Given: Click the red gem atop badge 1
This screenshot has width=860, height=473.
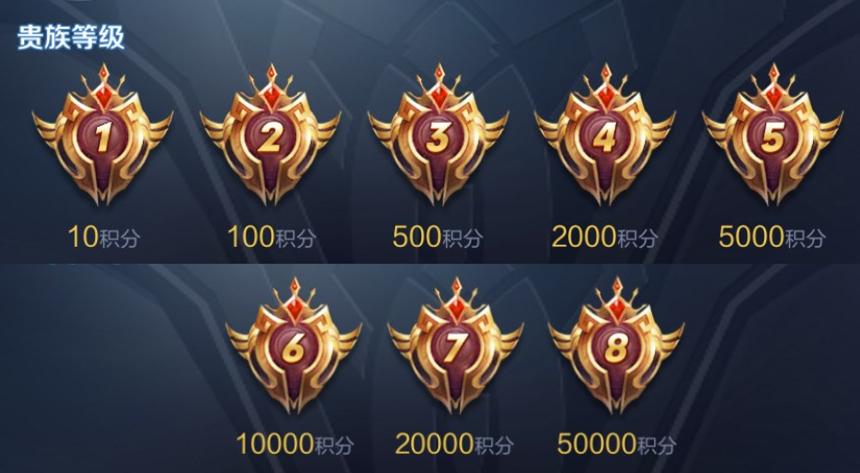Looking at the screenshot, I should click(x=103, y=93).
